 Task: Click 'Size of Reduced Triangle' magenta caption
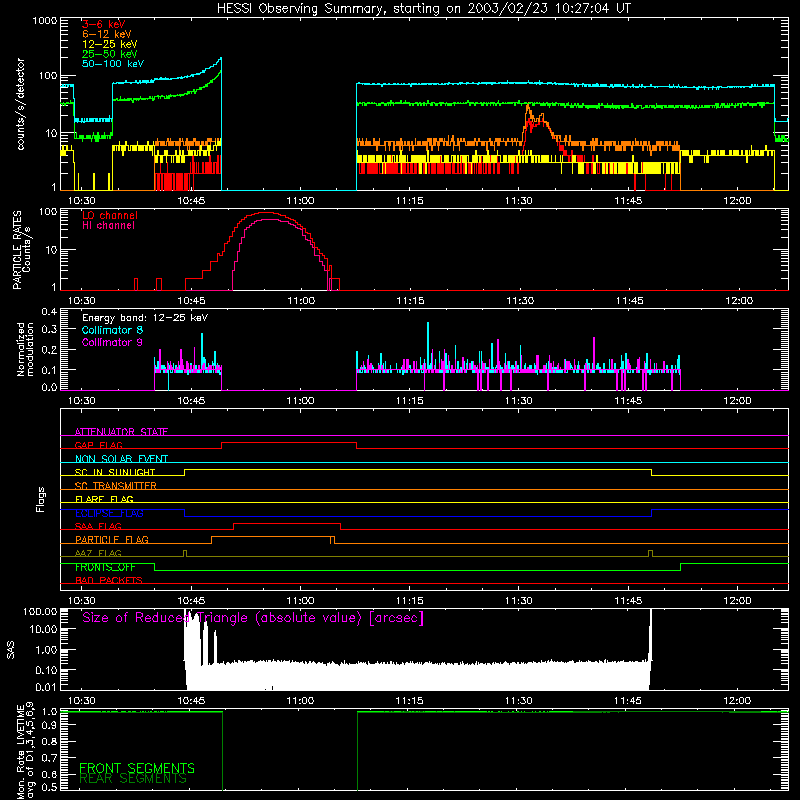[x=253, y=618]
